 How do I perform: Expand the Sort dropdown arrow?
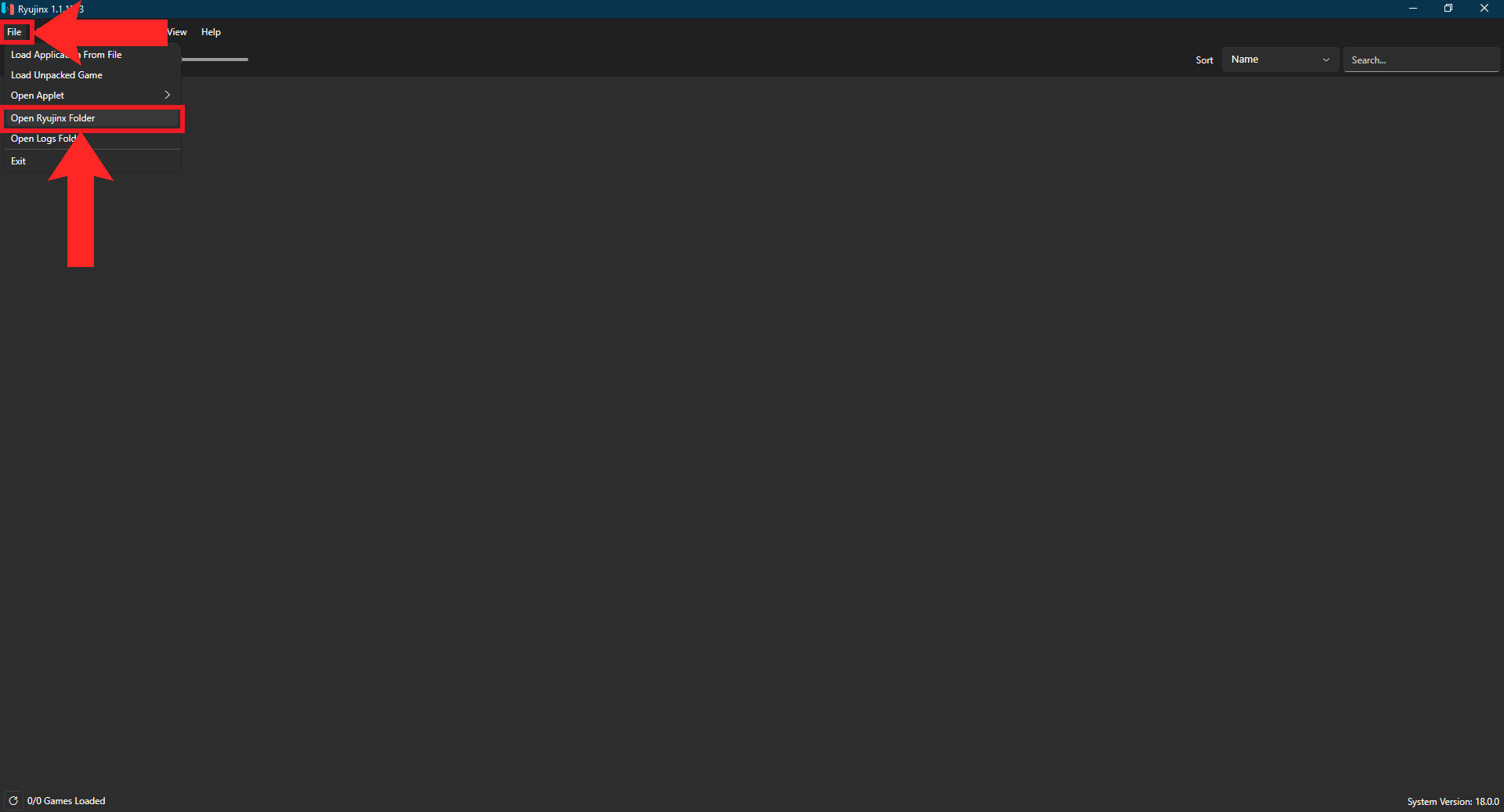click(x=1325, y=60)
